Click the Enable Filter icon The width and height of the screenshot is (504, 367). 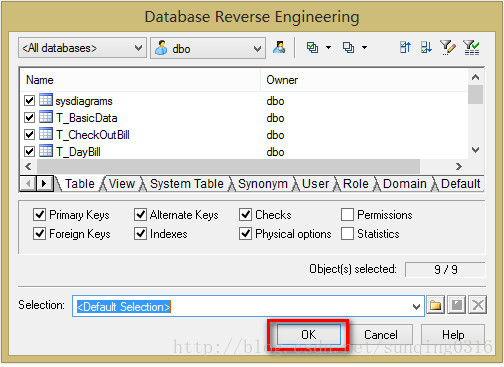[x=471, y=48]
